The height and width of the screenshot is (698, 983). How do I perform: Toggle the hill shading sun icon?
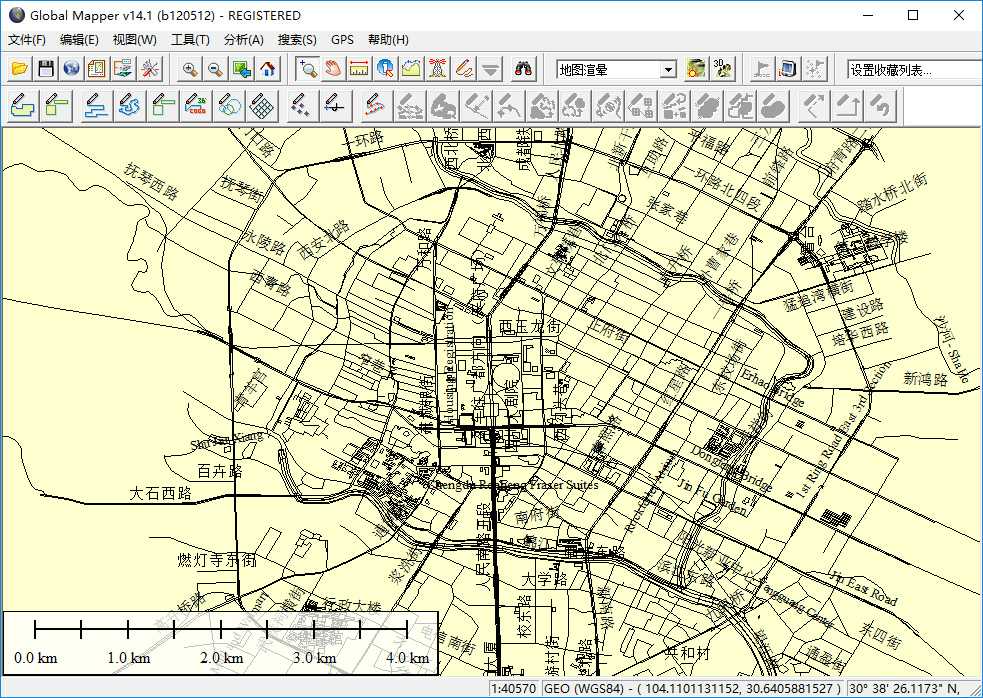pyautogui.click(x=696, y=69)
